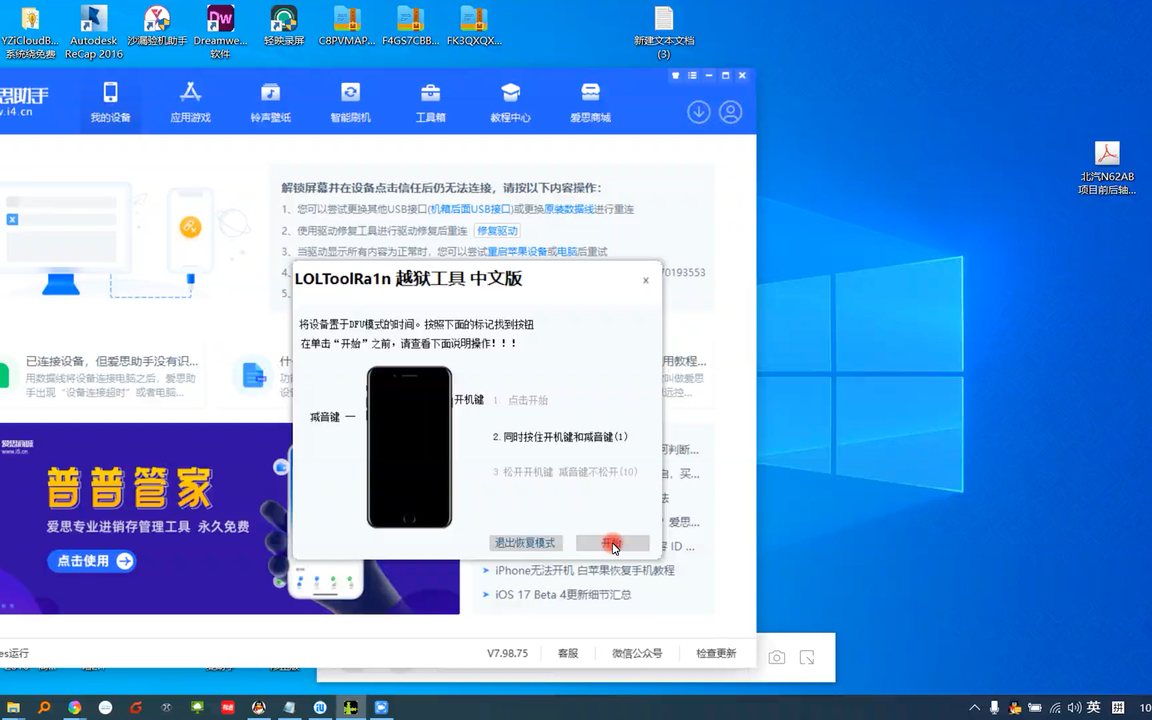Click the red Sogou-style taskbar icon
This screenshot has width=1152, height=720.
click(136, 708)
